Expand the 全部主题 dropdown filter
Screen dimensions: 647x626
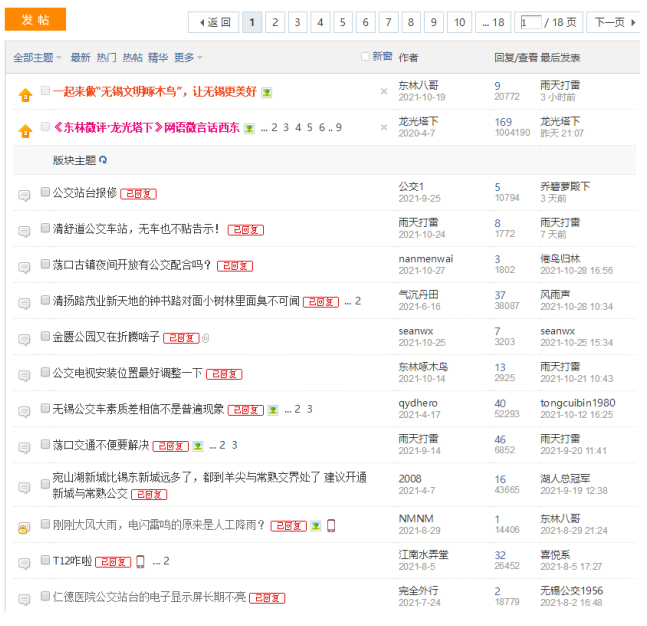click(37, 58)
